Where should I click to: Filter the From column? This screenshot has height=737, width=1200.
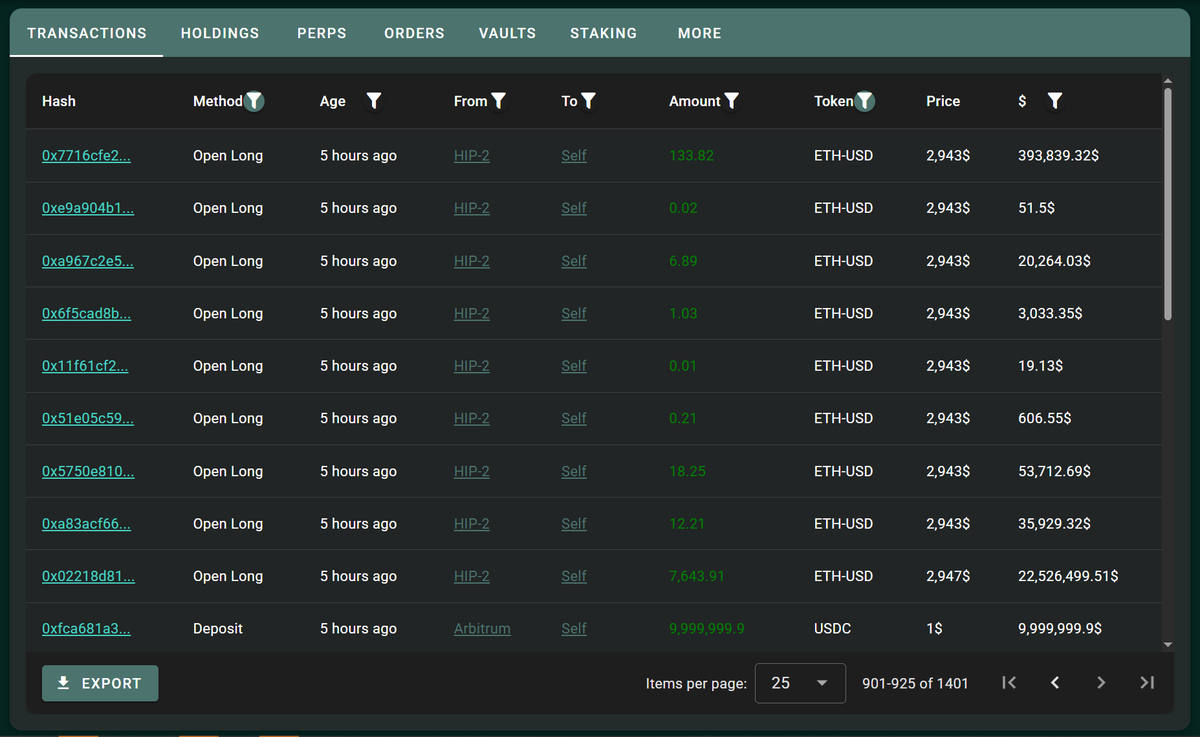[498, 100]
